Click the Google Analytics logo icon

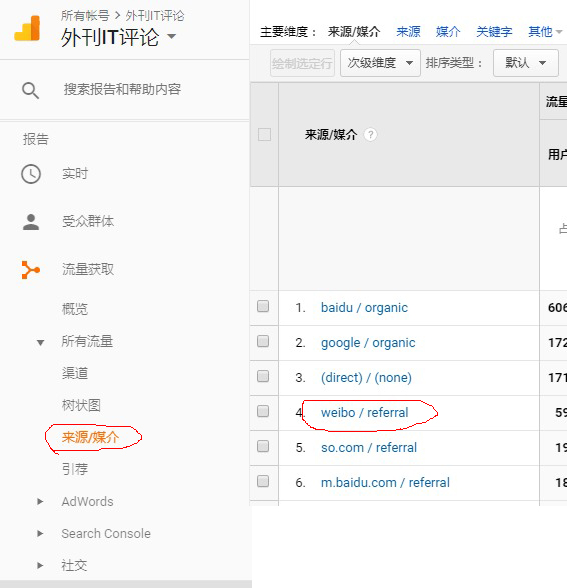27,28
